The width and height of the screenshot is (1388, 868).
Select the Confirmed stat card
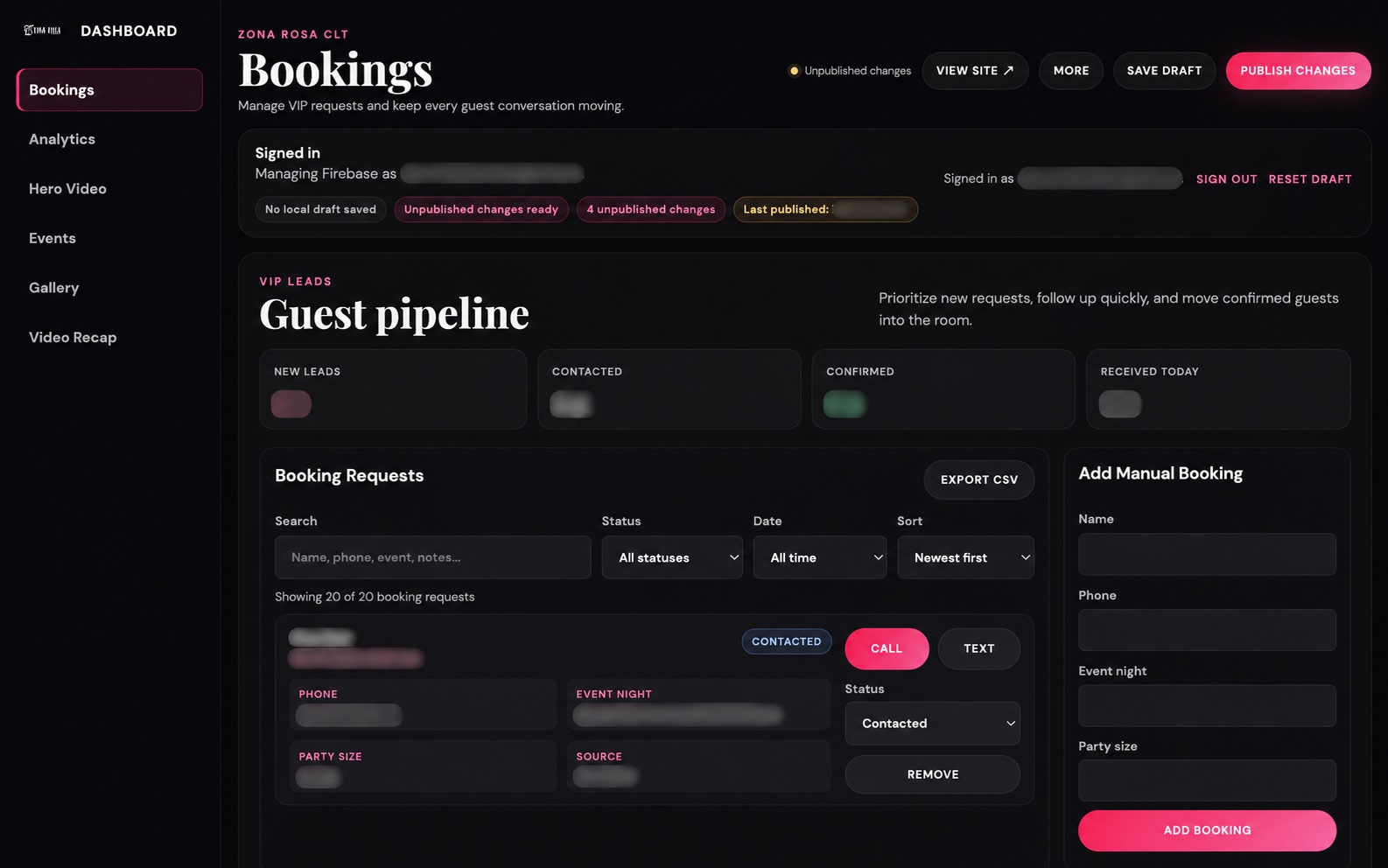[943, 389]
